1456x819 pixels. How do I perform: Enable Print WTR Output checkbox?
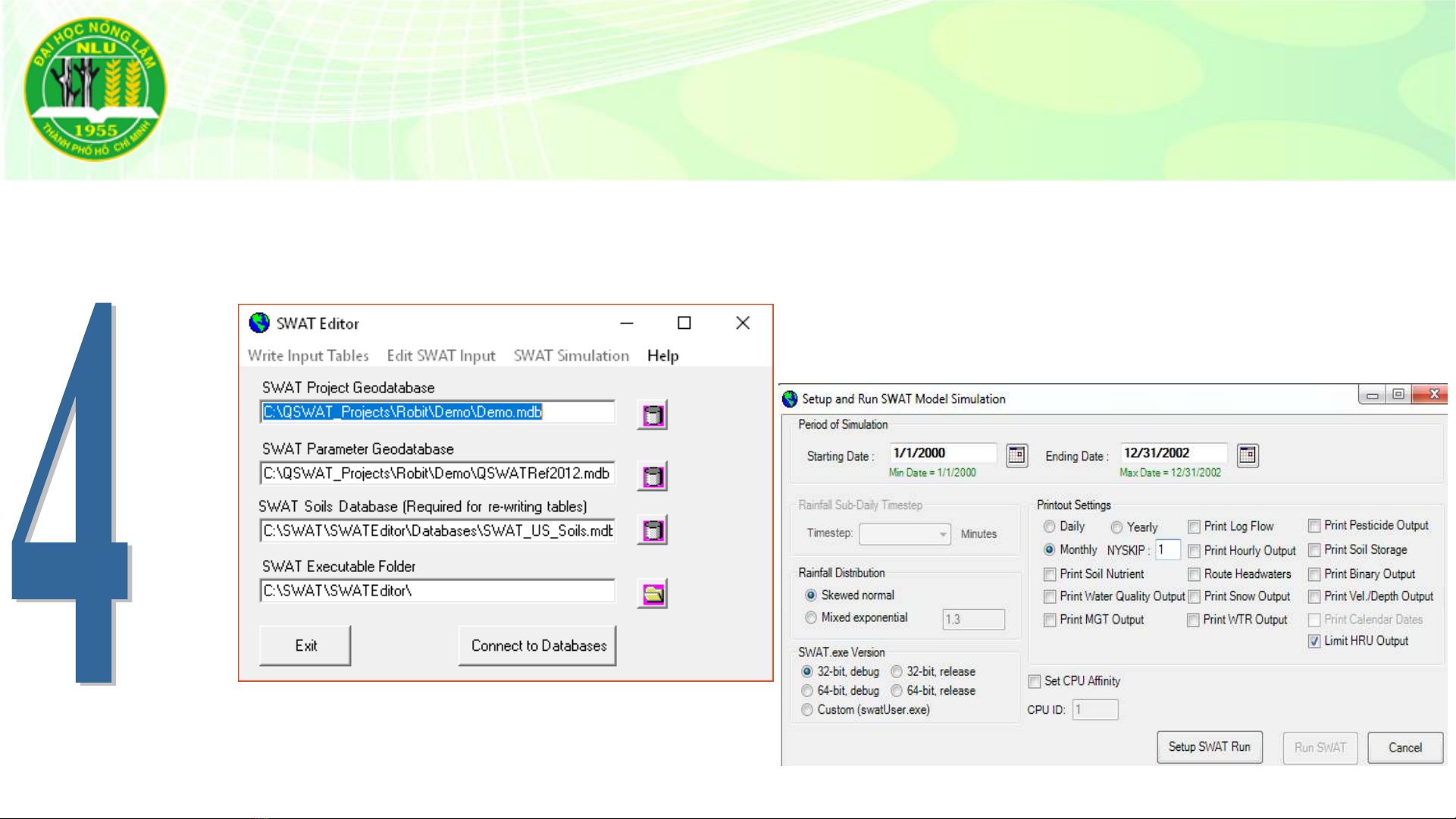point(1194,620)
